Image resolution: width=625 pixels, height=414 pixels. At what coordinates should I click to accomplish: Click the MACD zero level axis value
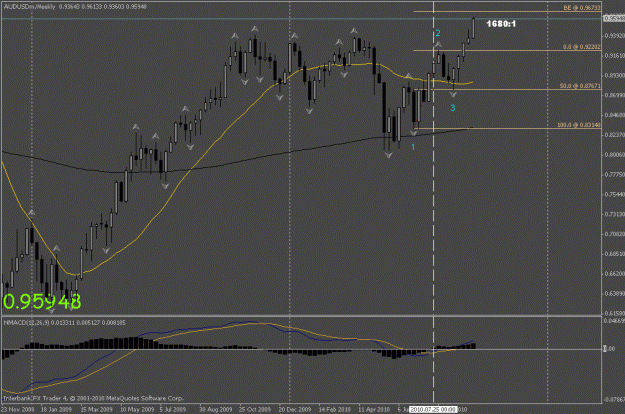(609, 349)
